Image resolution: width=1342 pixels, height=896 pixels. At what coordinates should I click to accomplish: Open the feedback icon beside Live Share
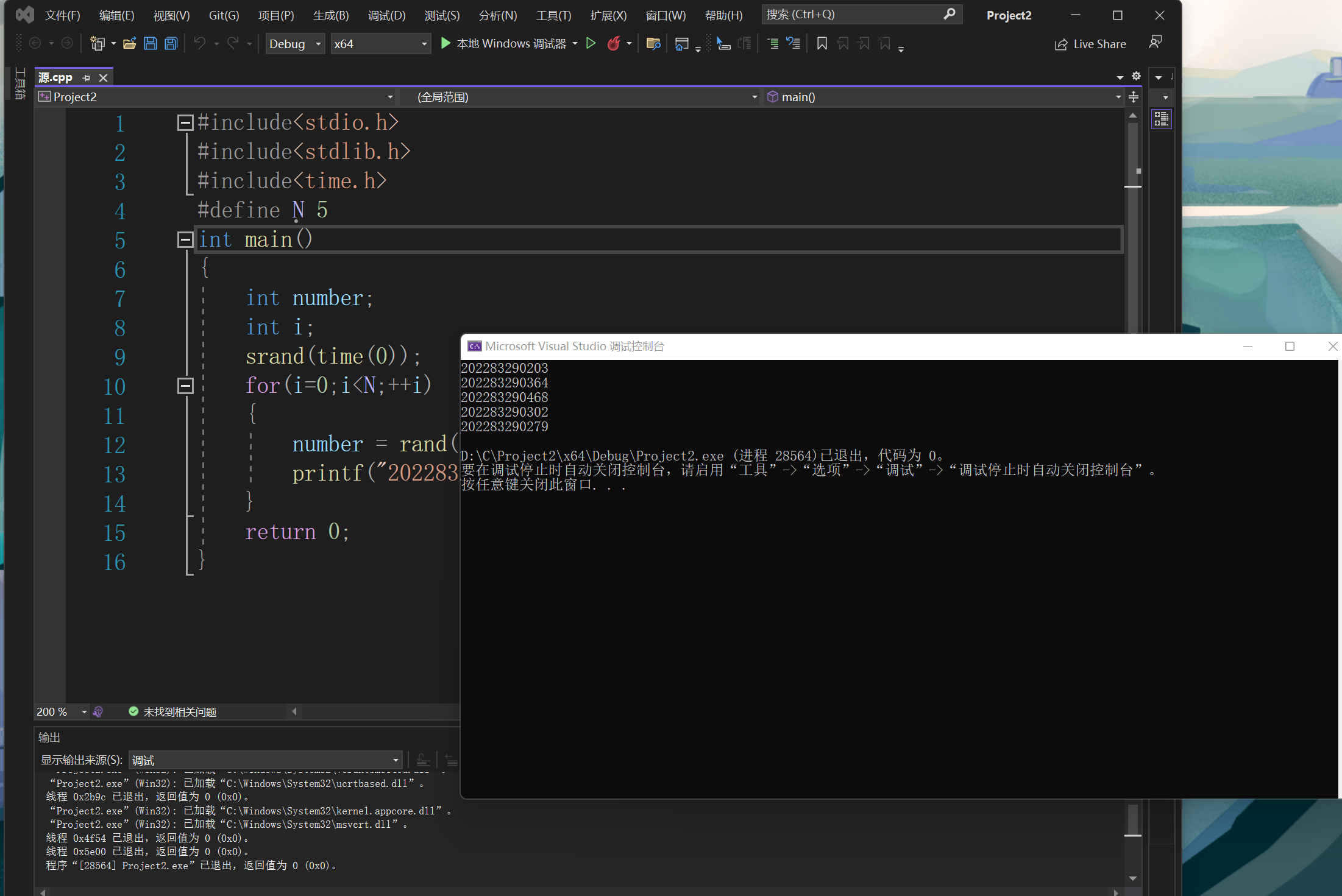pos(1155,42)
